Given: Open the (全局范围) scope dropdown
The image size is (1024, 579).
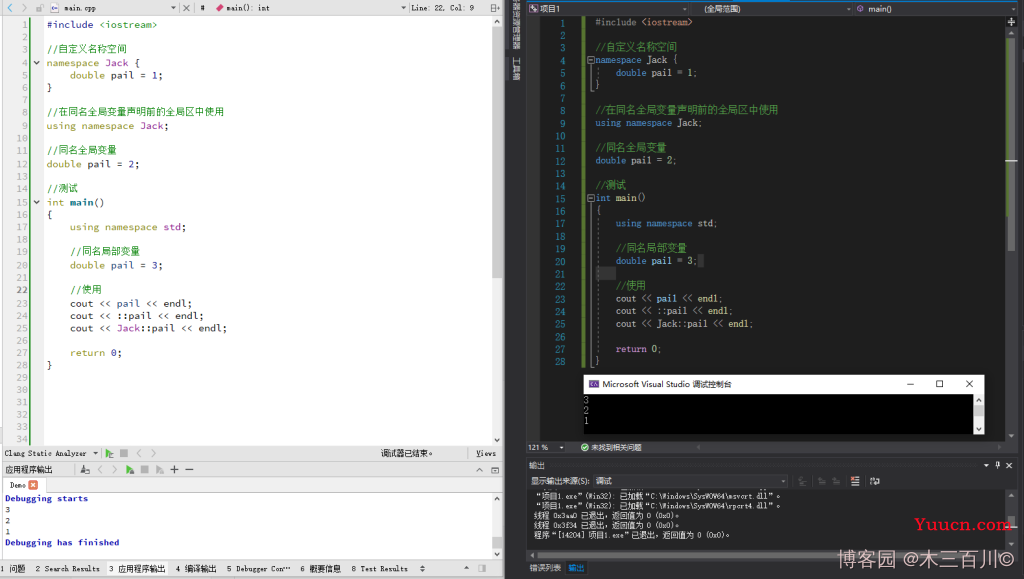Looking at the screenshot, I should tap(772, 8).
